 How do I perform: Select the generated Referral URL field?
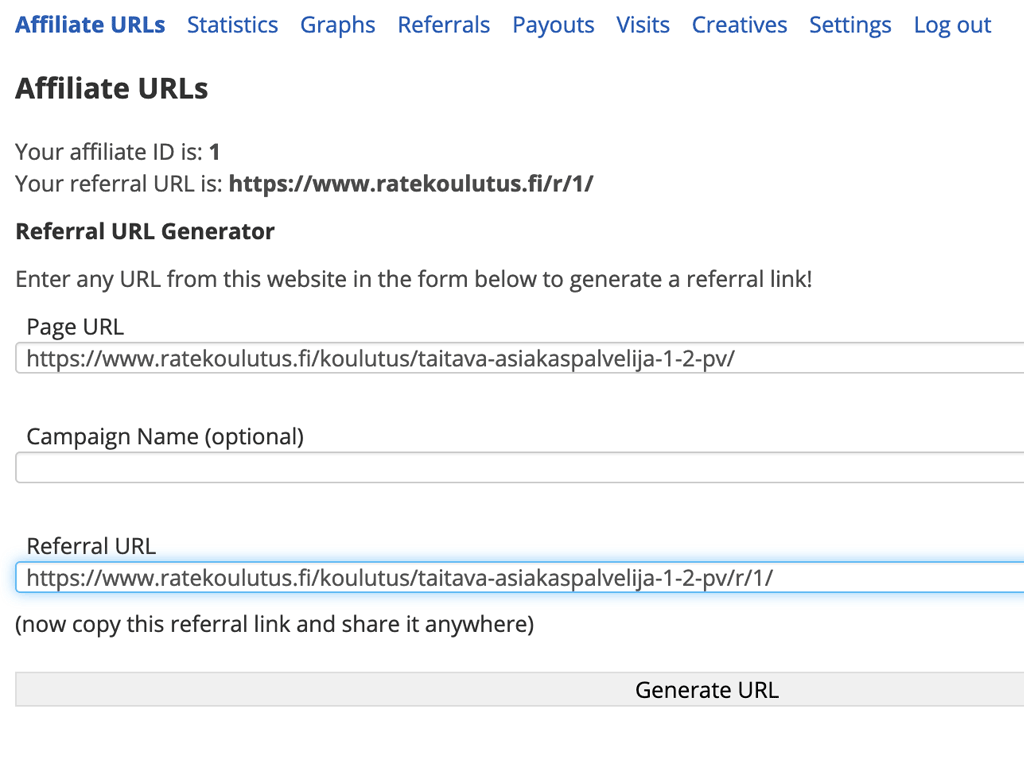pos(520,577)
